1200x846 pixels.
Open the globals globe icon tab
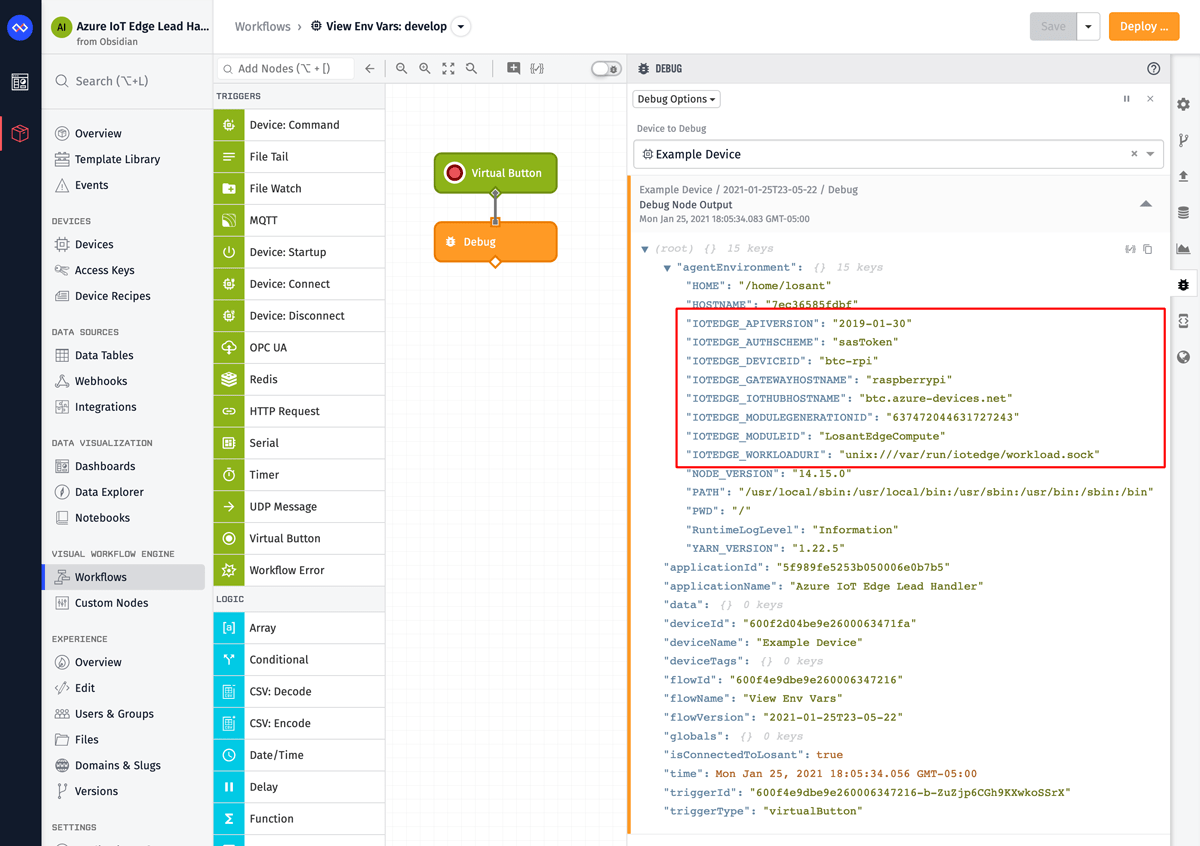[1184, 357]
